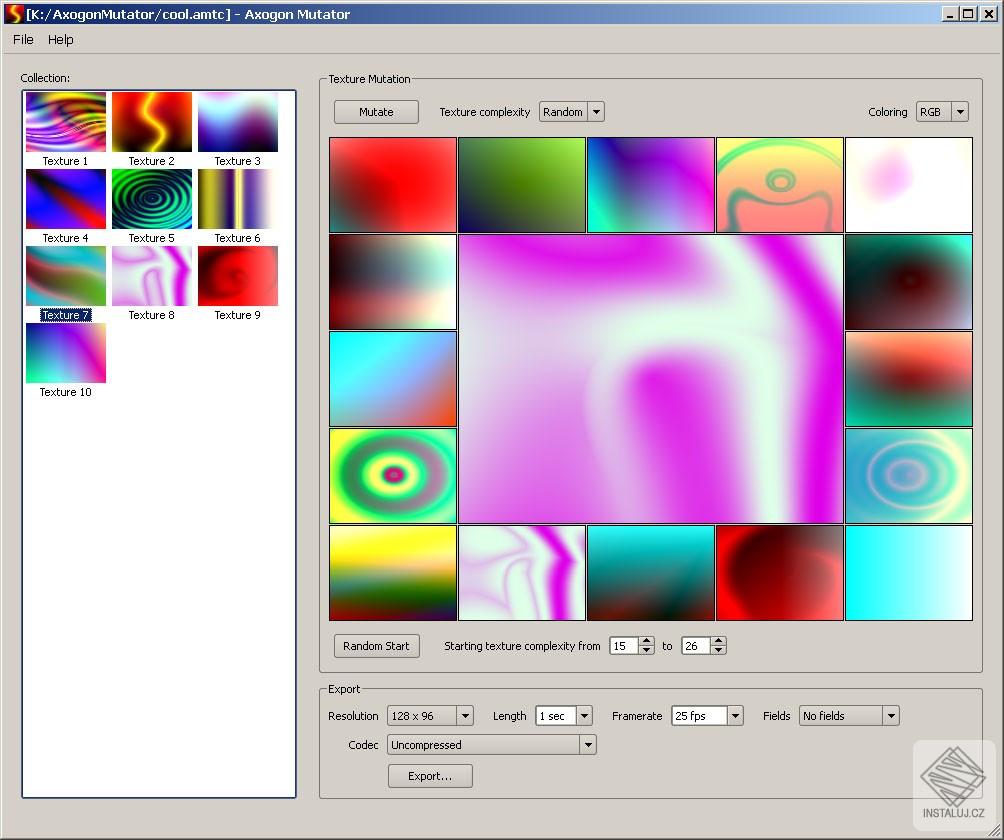Select Texture 5 green spiral thumbnail
This screenshot has height=840, width=1004.
[152, 199]
